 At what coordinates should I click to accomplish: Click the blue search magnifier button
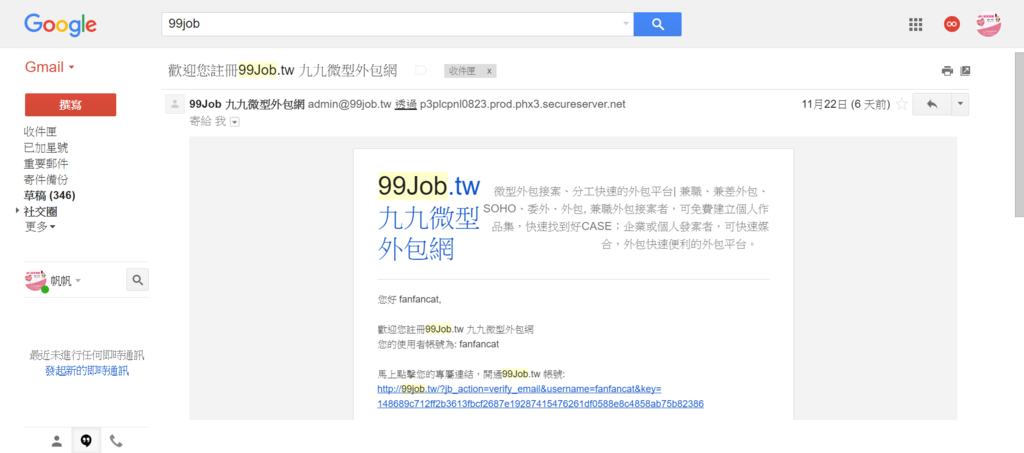tap(658, 24)
